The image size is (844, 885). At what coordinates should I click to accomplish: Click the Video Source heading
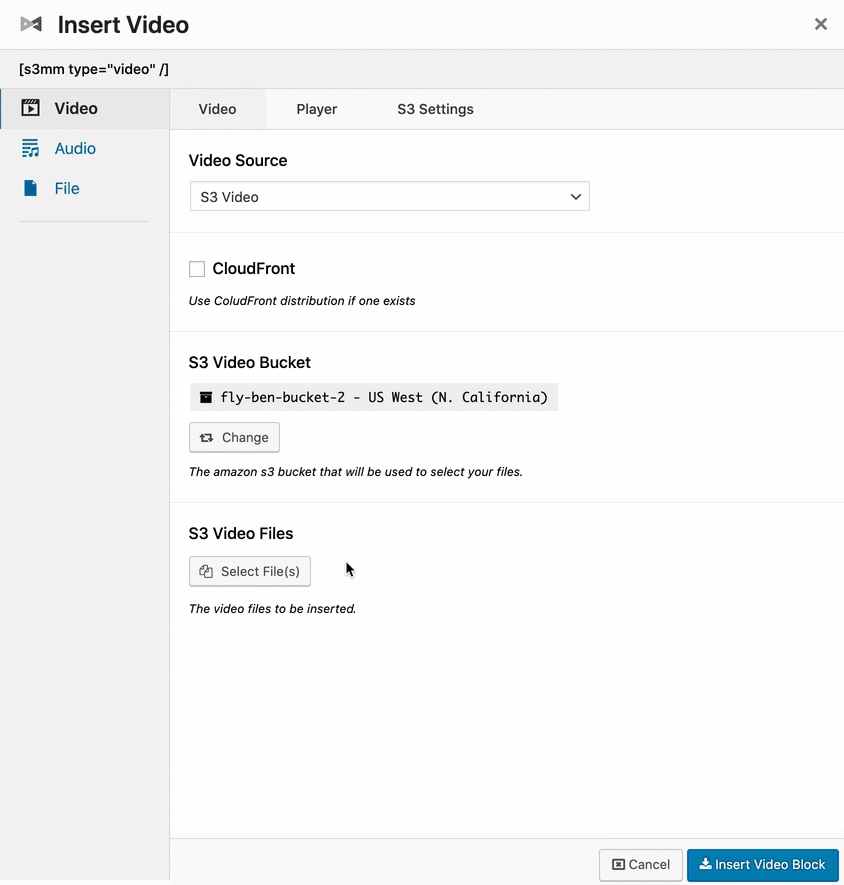[x=238, y=160]
